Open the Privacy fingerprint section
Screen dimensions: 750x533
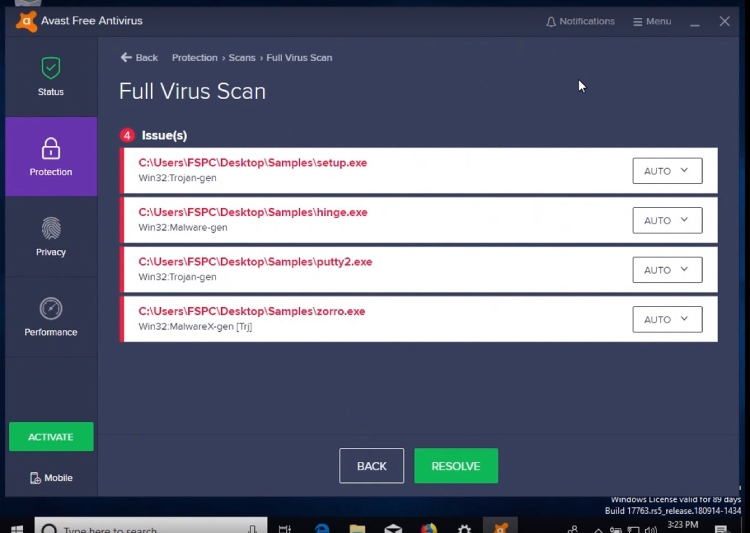[51, 236]
